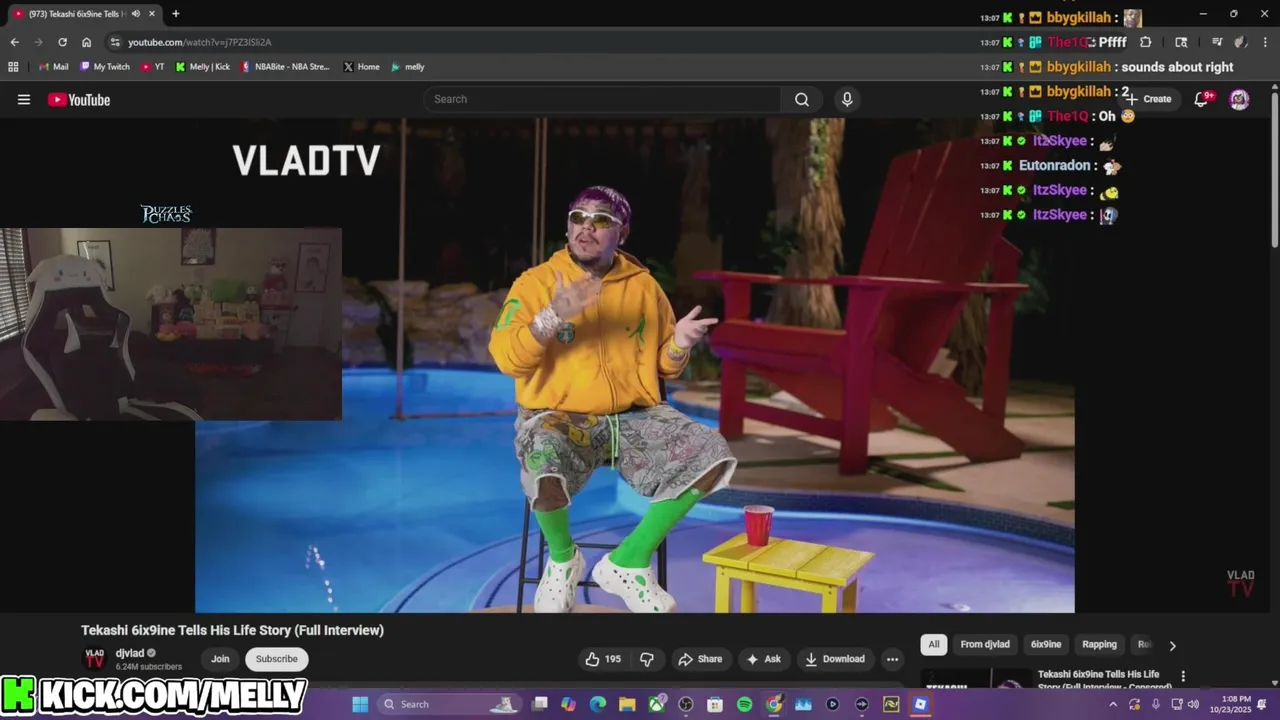Reload the page in Chrome
The height and width of the screenshot is (720, 1280).
click(62, 42)
